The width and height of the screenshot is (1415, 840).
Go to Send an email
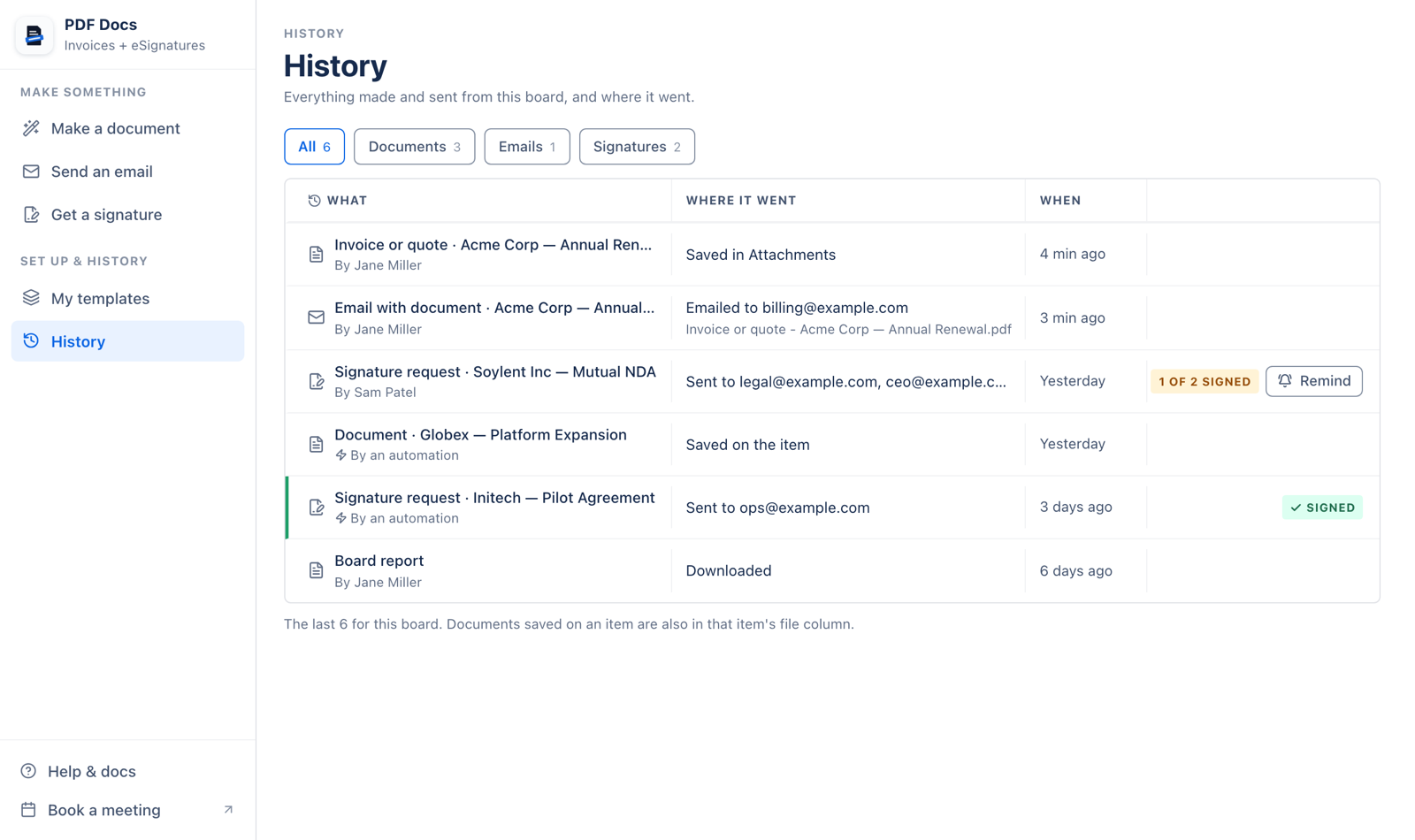point(127,172)
